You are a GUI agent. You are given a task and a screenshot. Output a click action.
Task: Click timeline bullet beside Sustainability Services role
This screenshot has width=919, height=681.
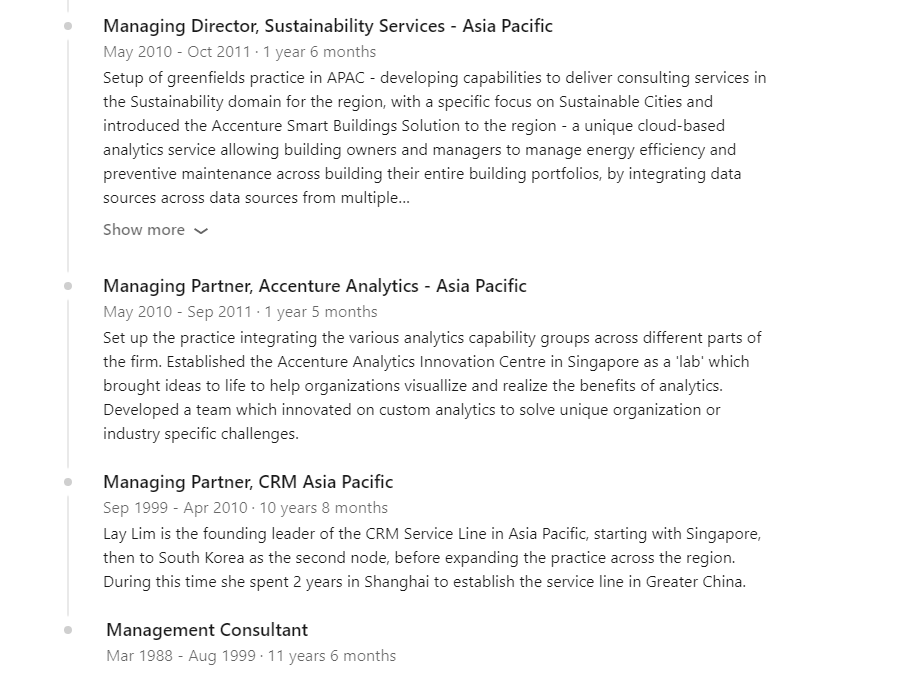click(x=68, y=26)
